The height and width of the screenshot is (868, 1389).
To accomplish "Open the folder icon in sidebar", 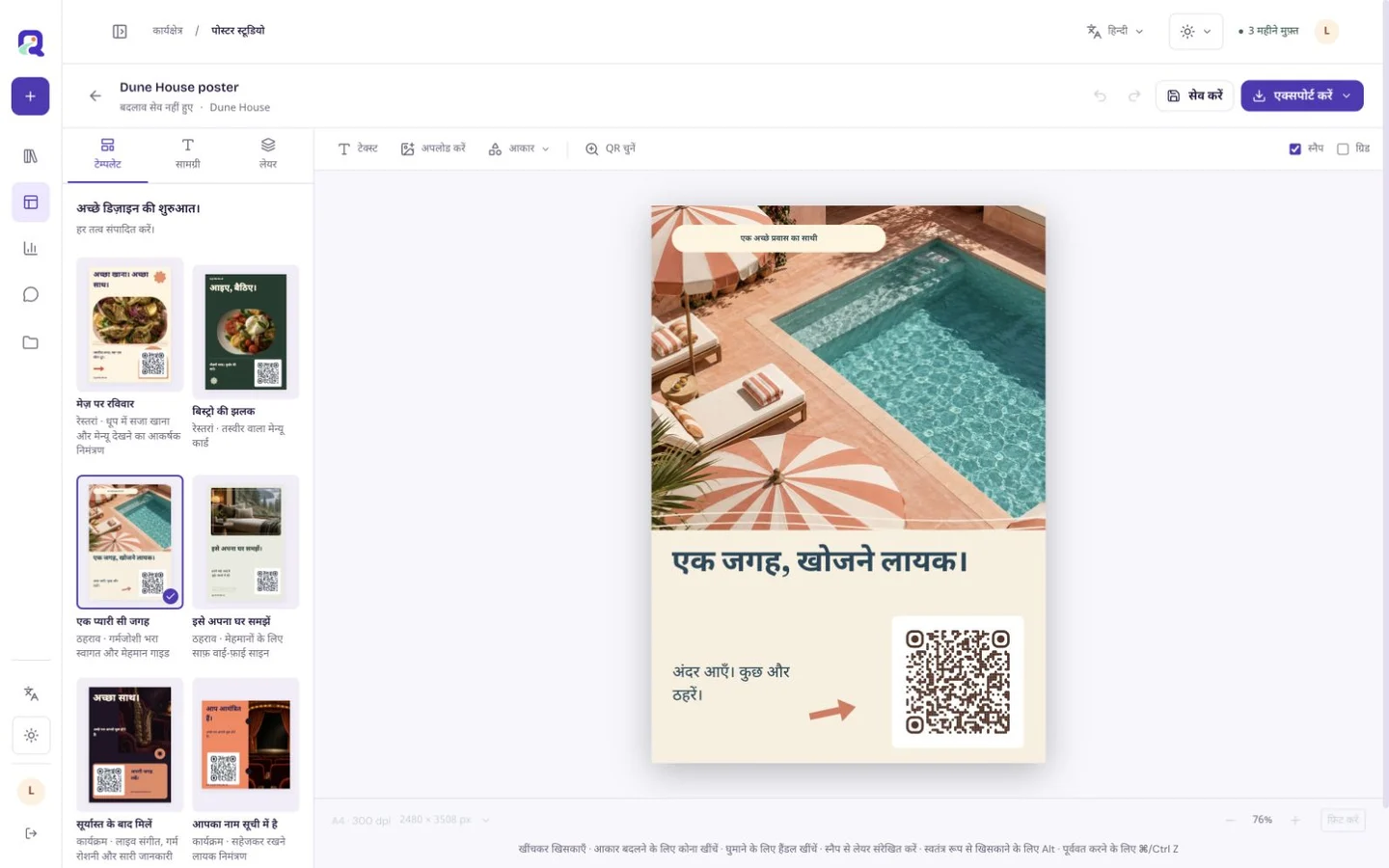I will [x=31, y=342].
